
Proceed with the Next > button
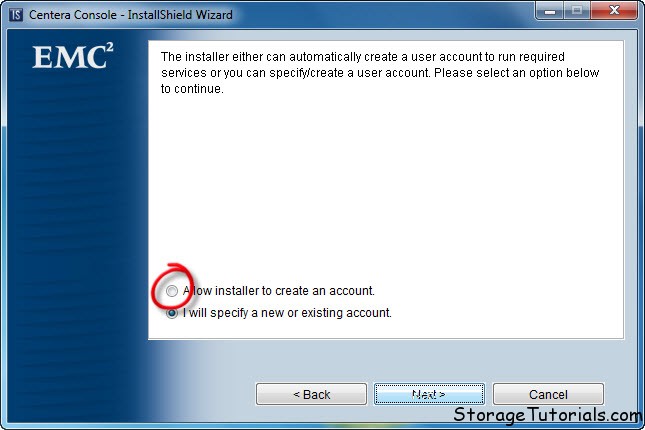[x=429, y=394]
